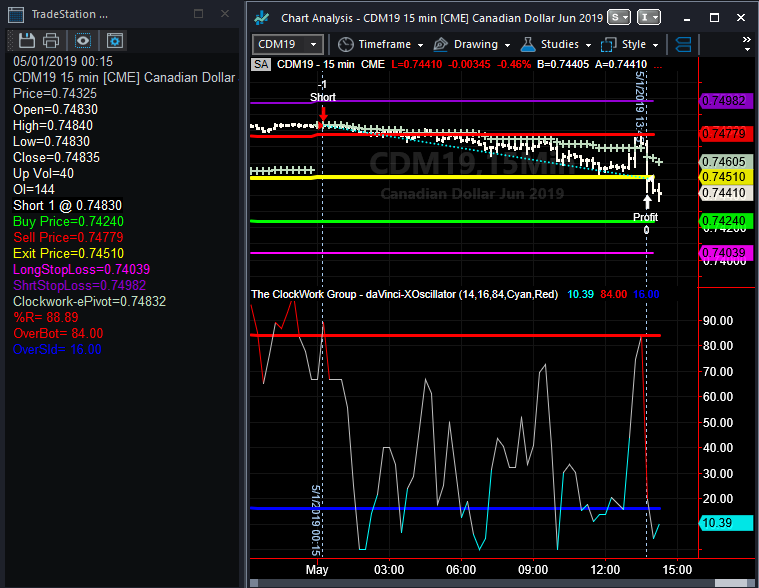The height and width of the screenshot is (588, 759).
Task: Click 'Up Vol=40' row in data window
Action: (43, 173)
